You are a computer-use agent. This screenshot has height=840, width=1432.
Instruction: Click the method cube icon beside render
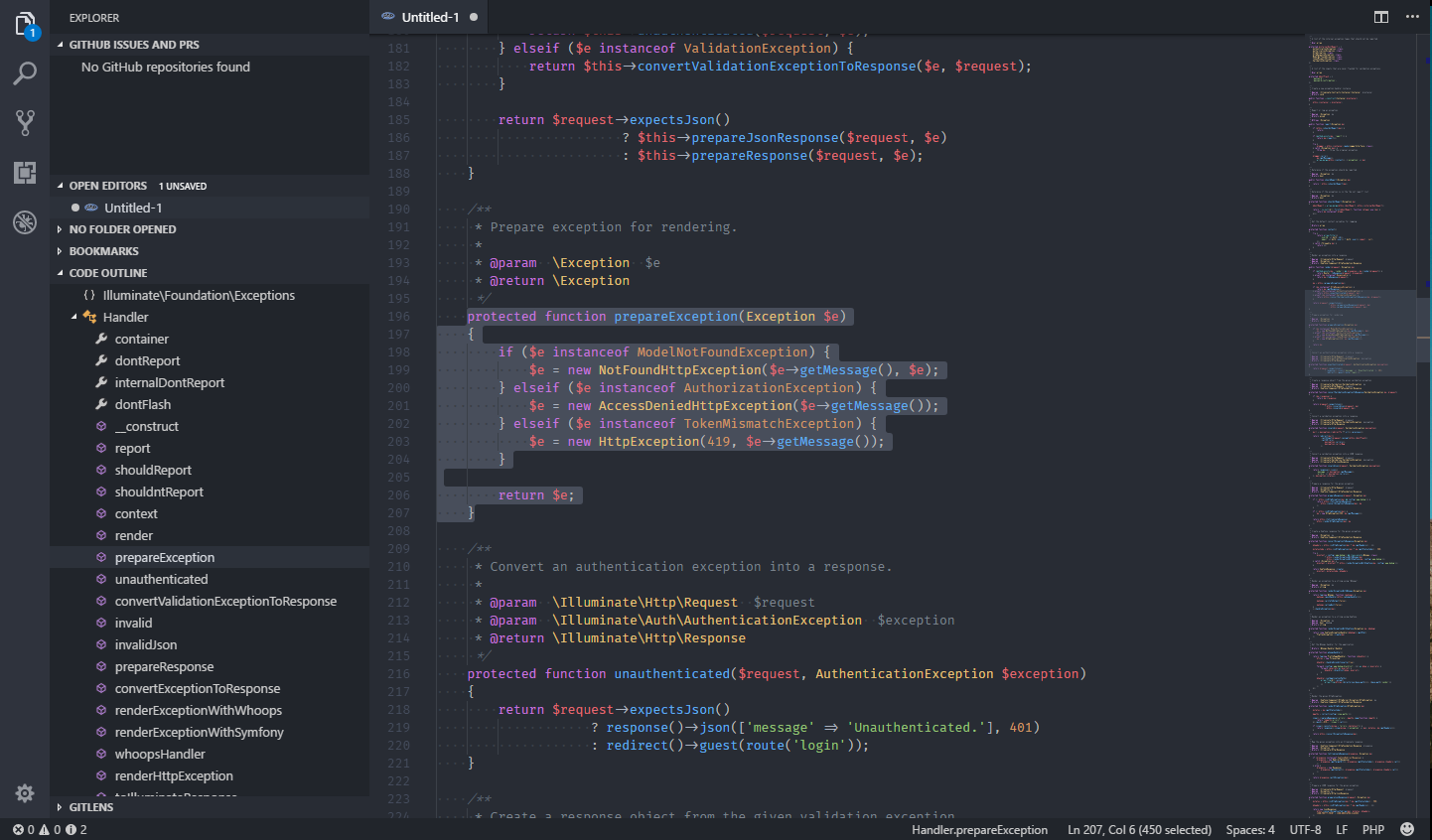(101, 535)
